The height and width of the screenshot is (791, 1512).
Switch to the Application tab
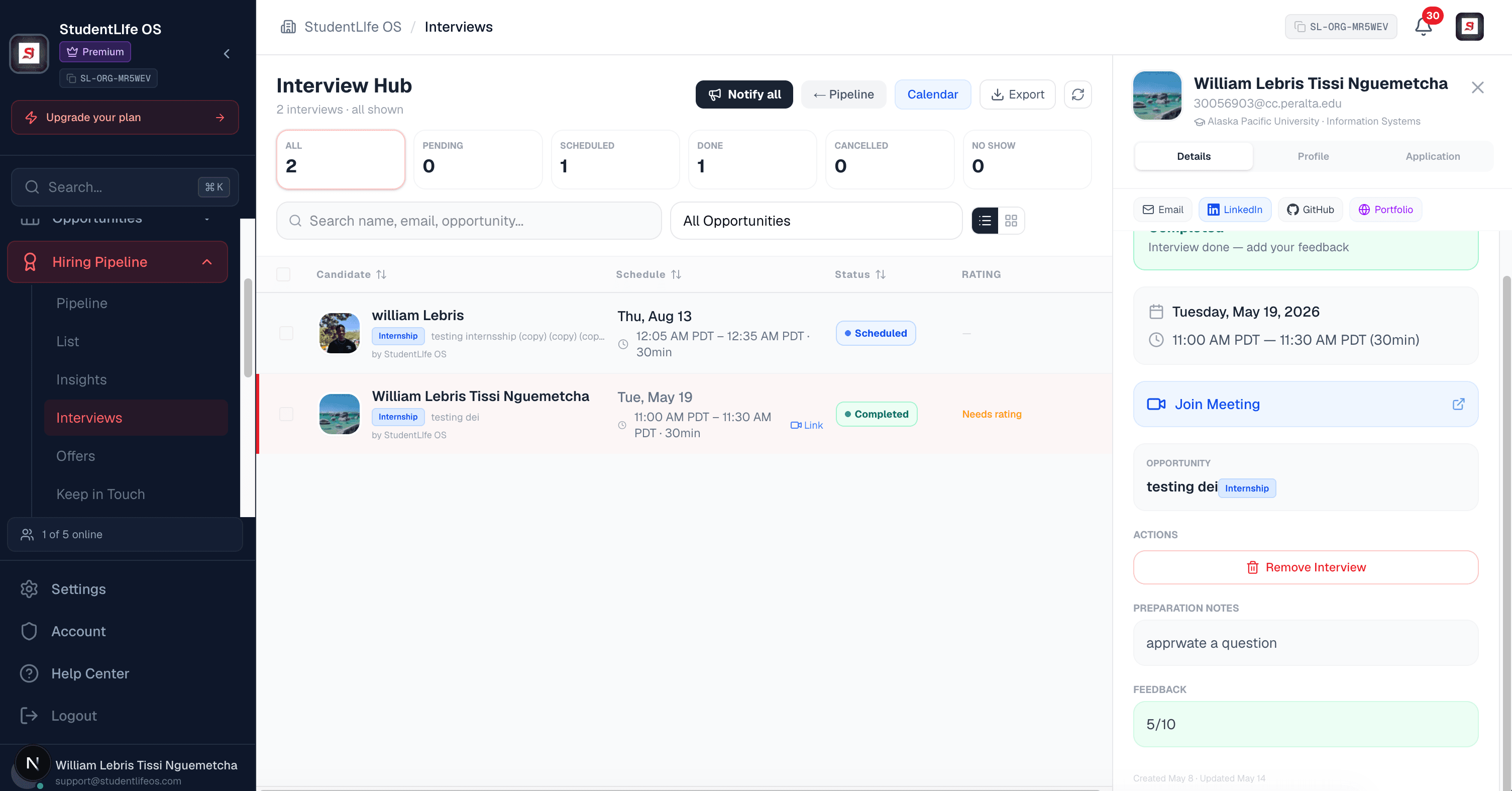1432,156
